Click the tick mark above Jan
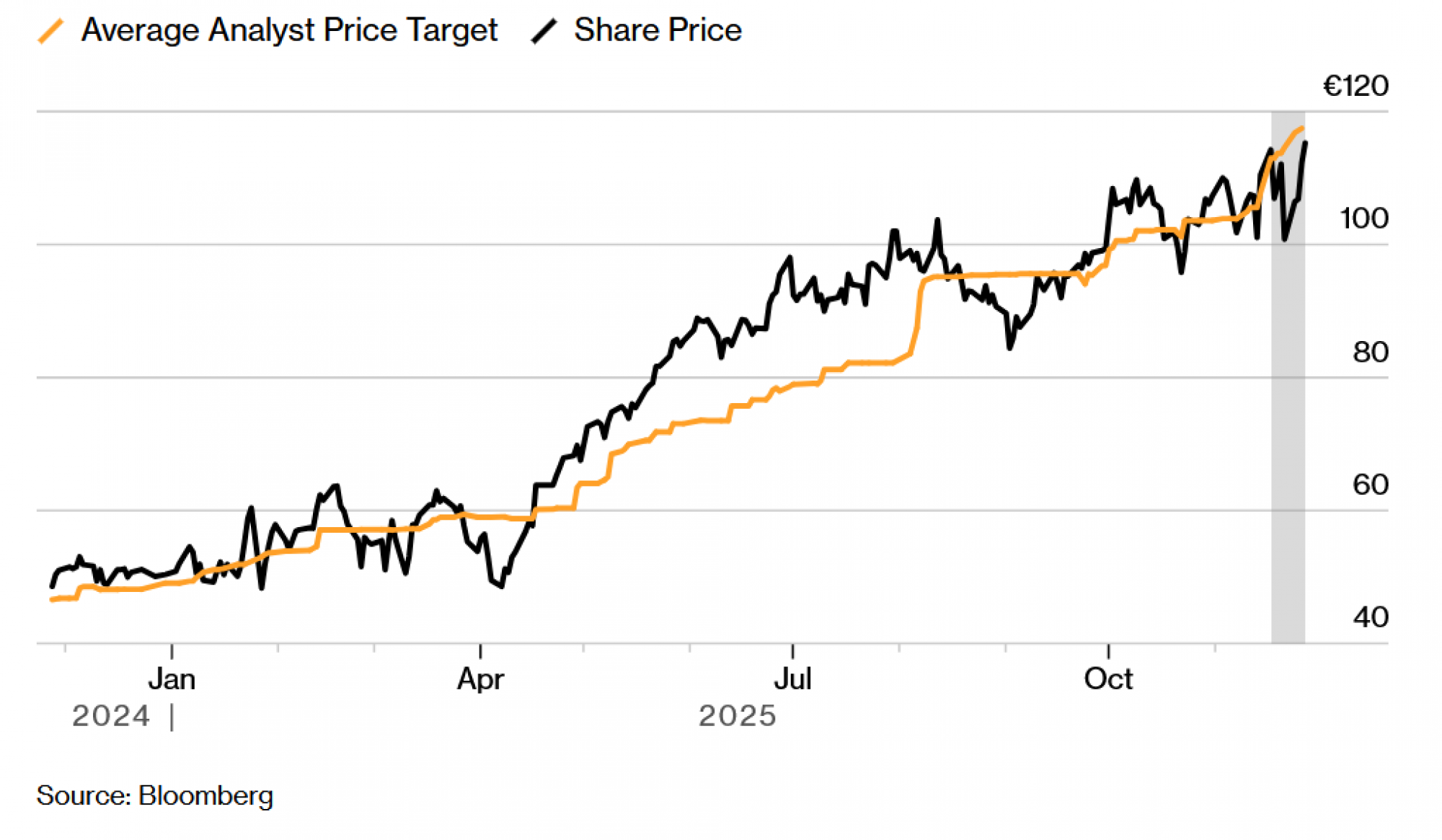The width and height of the screenshot is (1442, 840). pyautogui.click(x=172, y=650)
